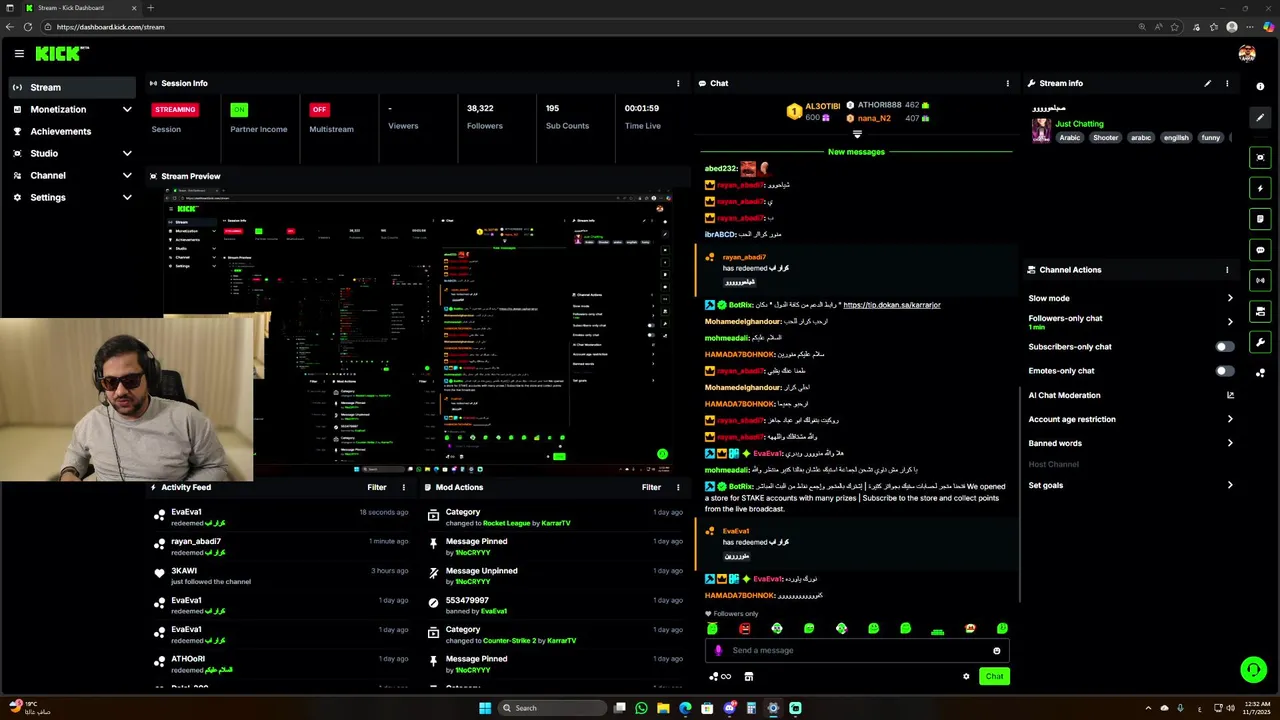Open the hamburger navigation menu
1280x720 pixels.
(x=19, y=54)
